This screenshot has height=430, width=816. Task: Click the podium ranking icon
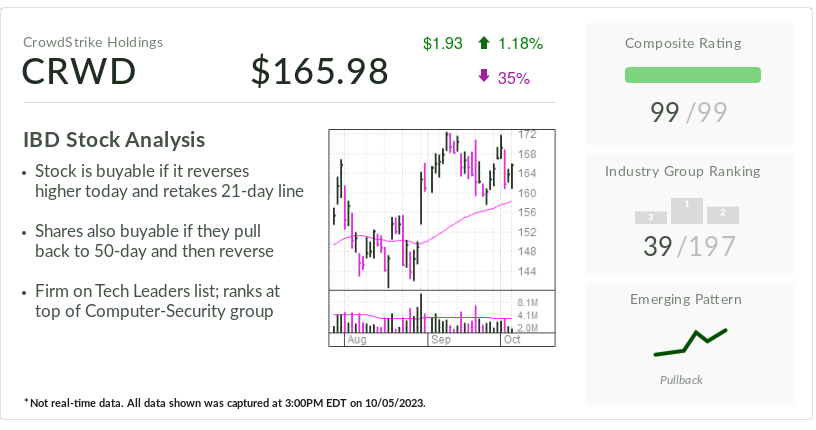(687, 210)
